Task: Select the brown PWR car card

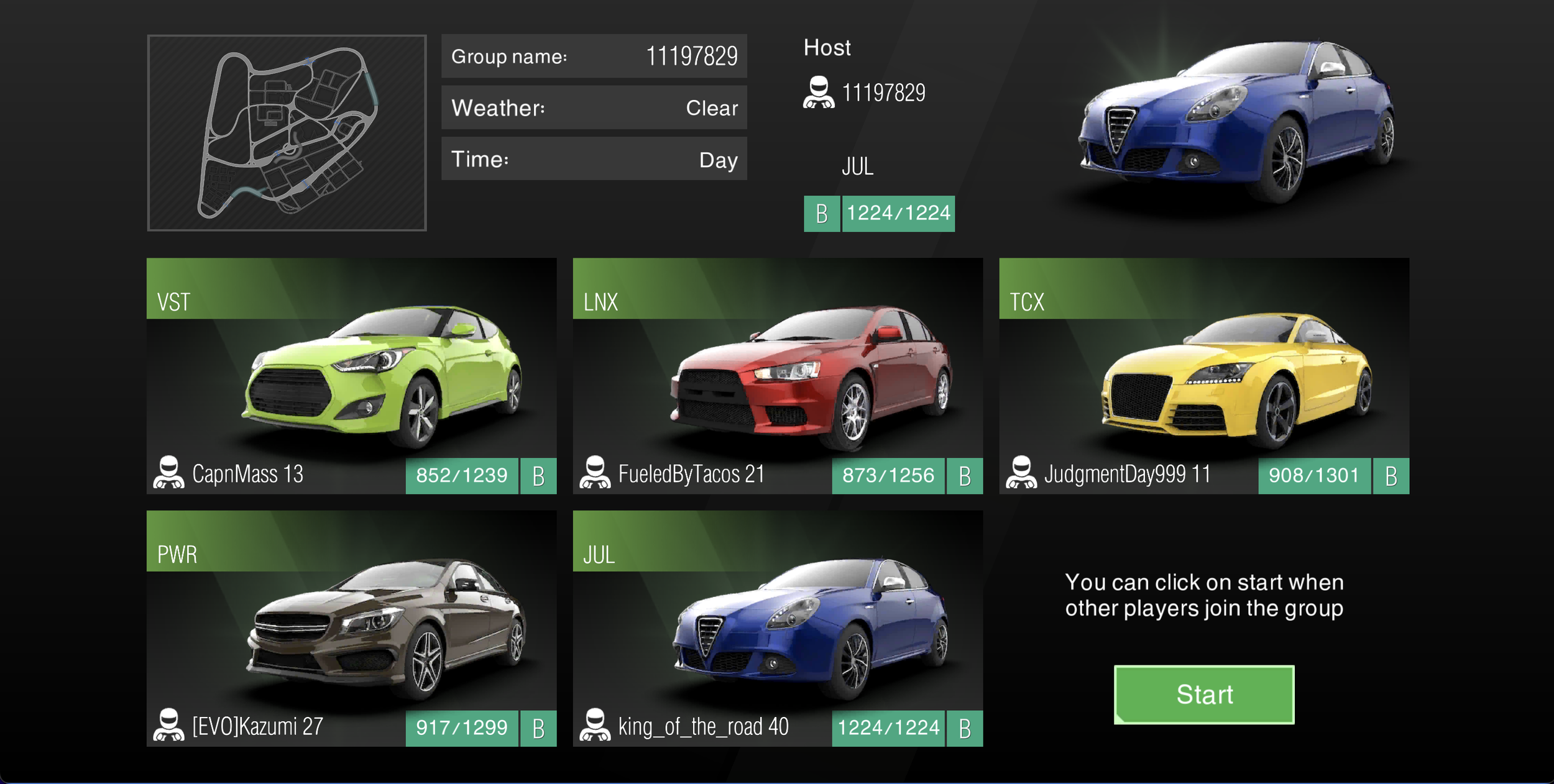Action: click(351, 627)
